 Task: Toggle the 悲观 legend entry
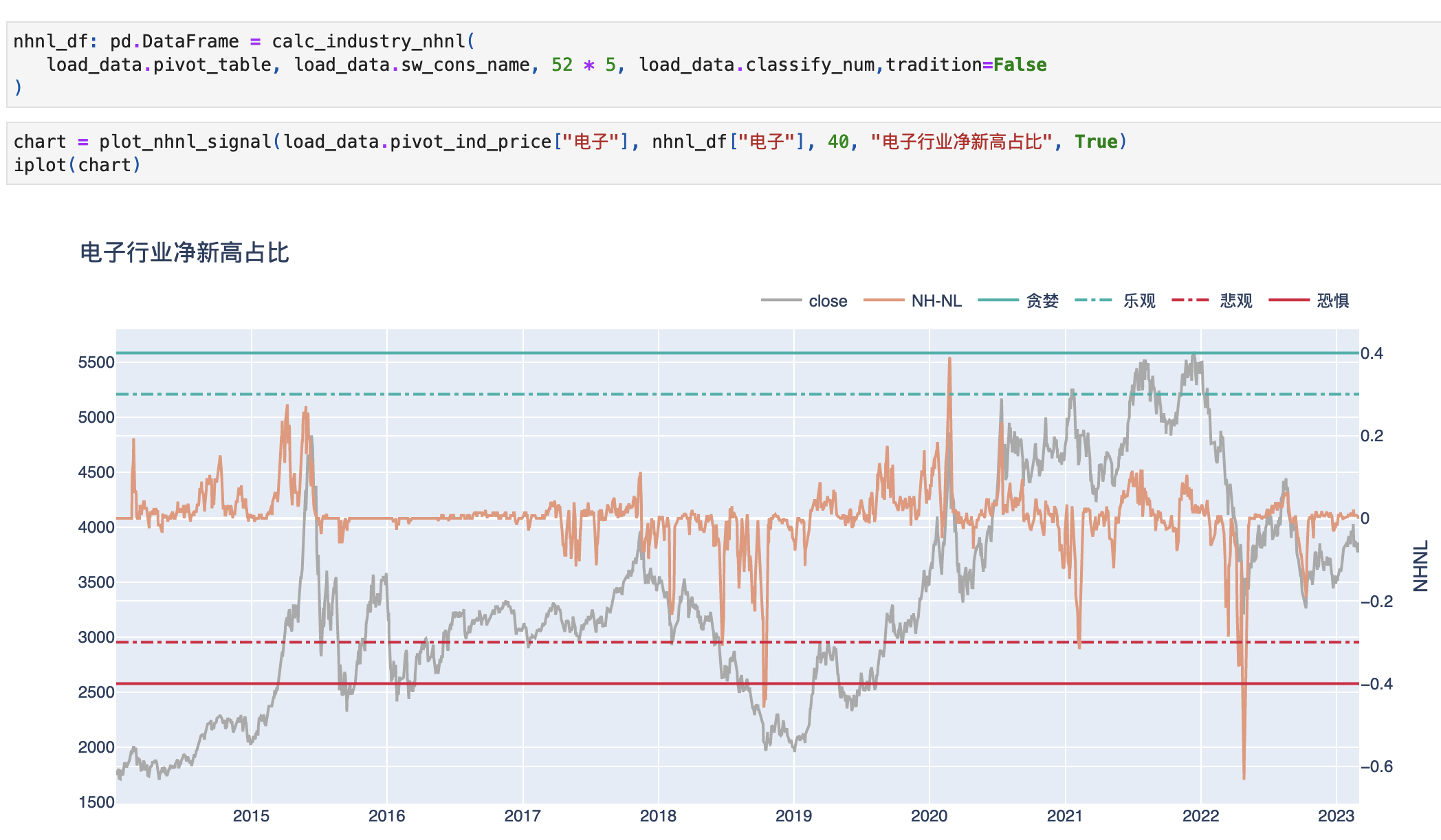pos(1235,301)
